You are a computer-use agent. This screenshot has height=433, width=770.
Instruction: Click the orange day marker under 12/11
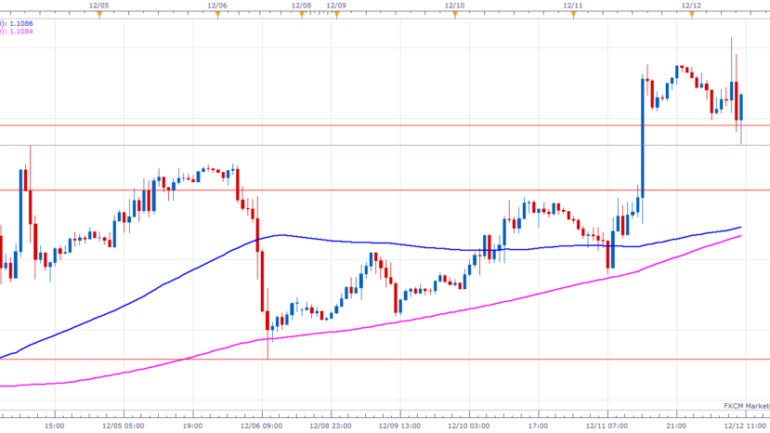573,15
